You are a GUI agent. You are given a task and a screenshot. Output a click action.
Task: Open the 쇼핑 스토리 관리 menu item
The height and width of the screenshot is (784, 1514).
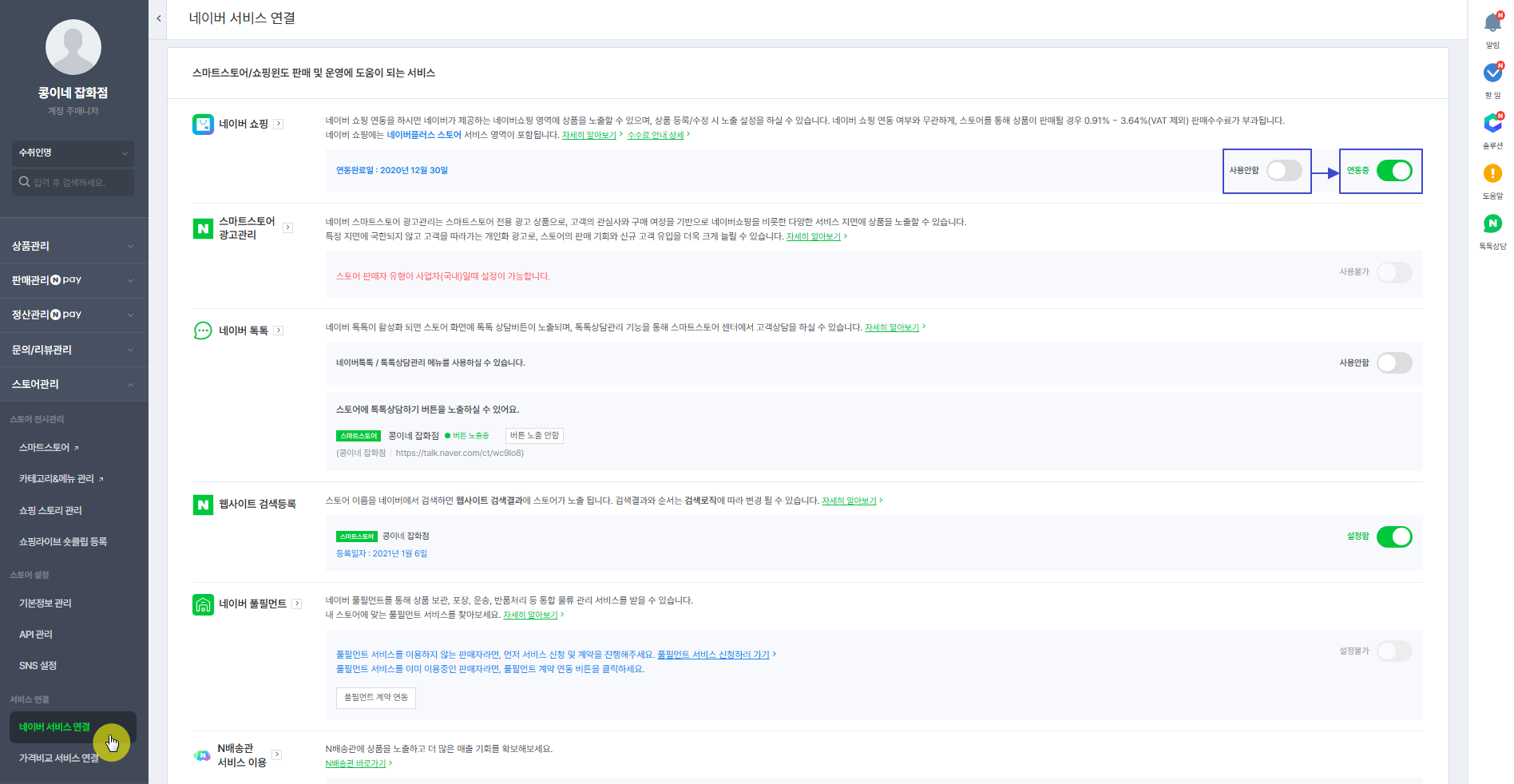[x=50, y=510]
